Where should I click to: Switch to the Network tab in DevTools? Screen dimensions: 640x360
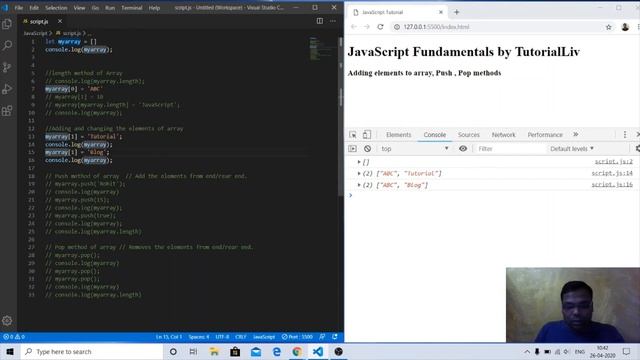(503, 135)
